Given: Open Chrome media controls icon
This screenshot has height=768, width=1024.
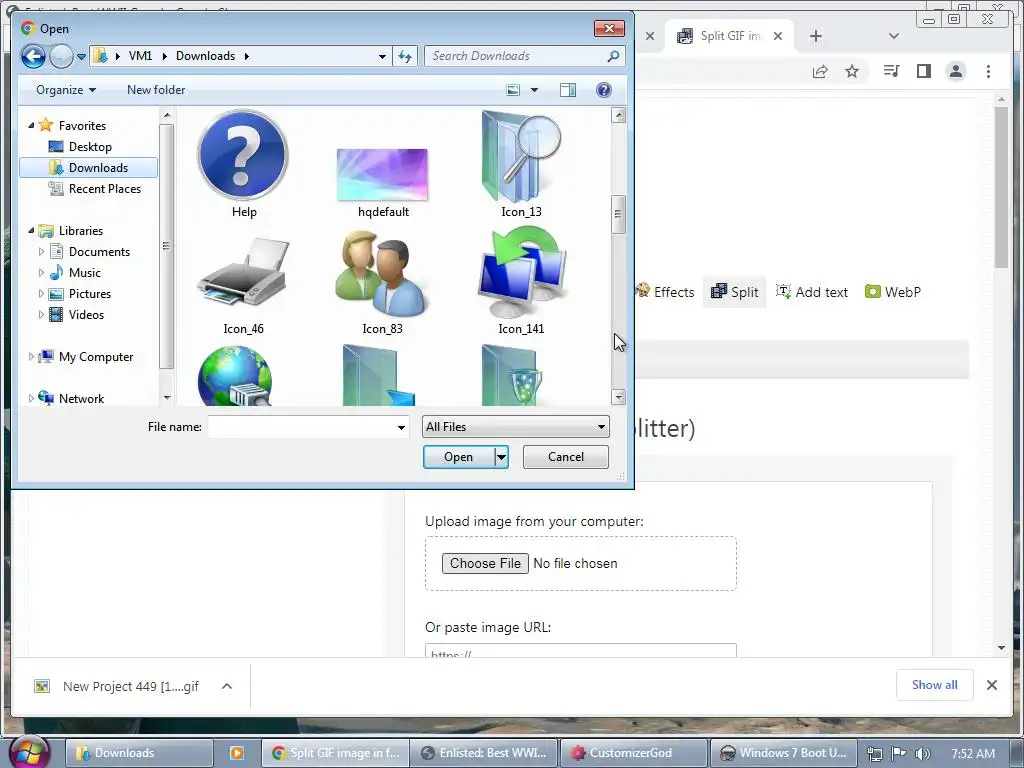Looking at the screenshot, I should (891, 71).
